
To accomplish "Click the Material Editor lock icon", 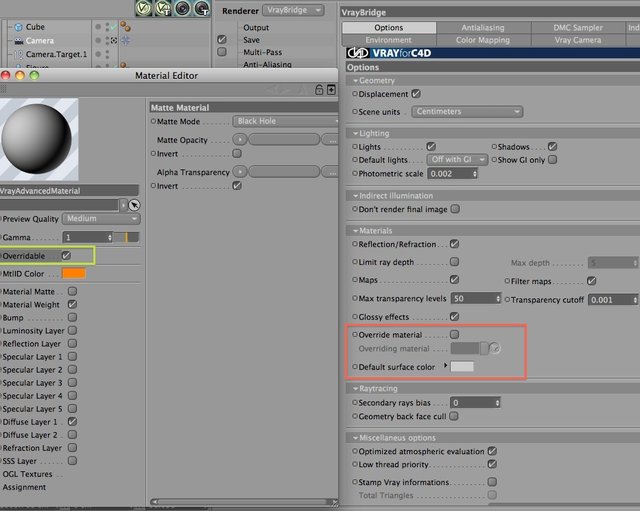I will click(x=319, y=90).
